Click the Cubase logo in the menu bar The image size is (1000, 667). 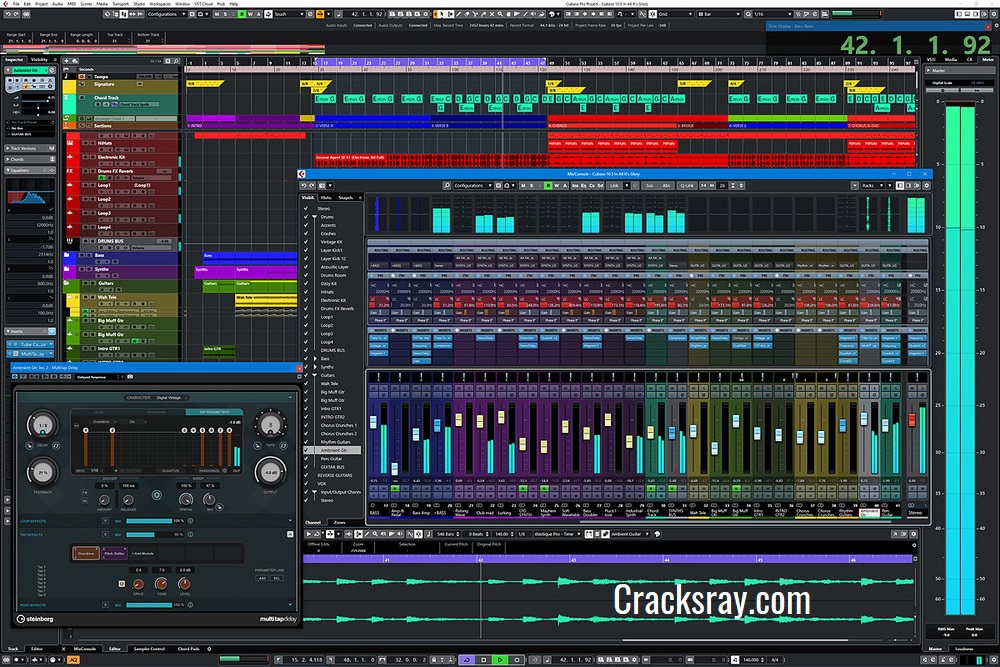click(5, 4)
